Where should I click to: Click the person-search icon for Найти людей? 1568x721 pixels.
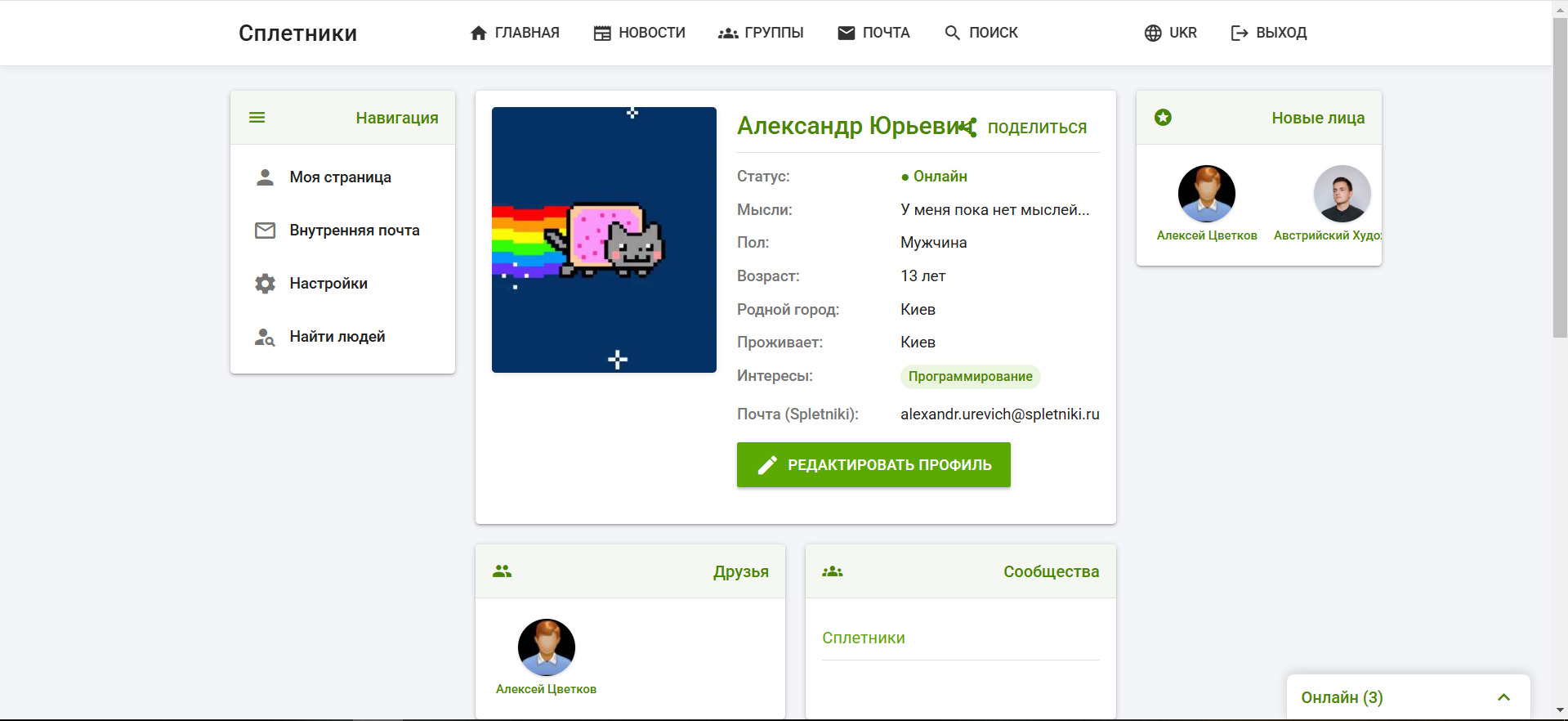click(265, 337)
